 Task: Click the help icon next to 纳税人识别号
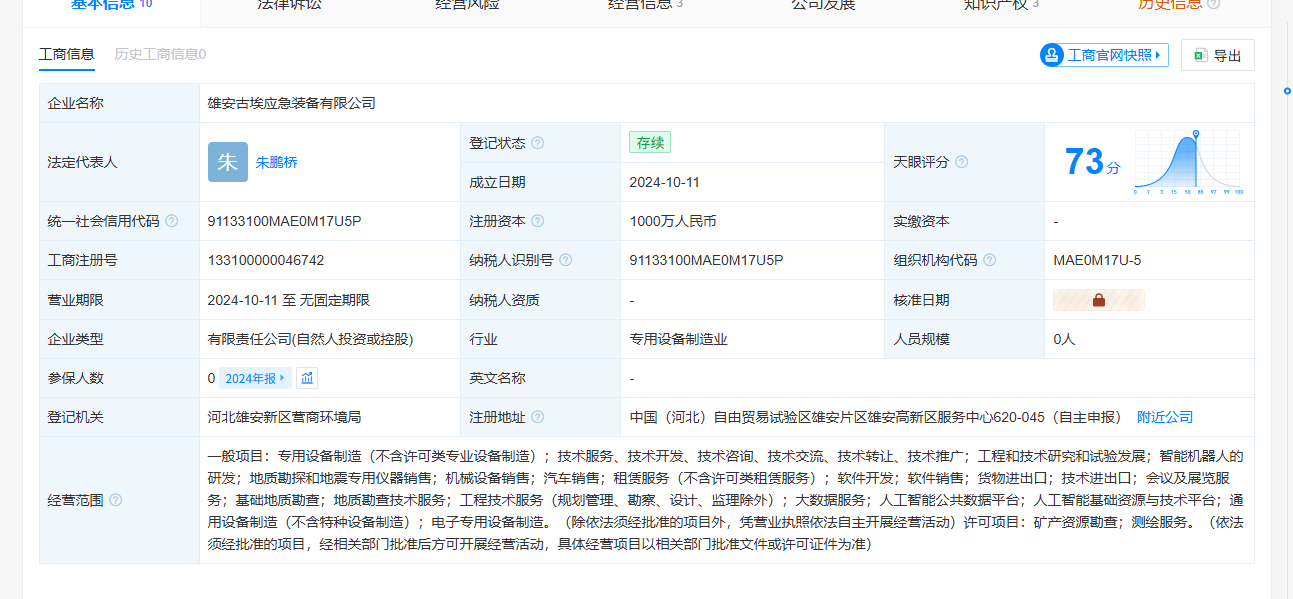click(x=566, y=260)
